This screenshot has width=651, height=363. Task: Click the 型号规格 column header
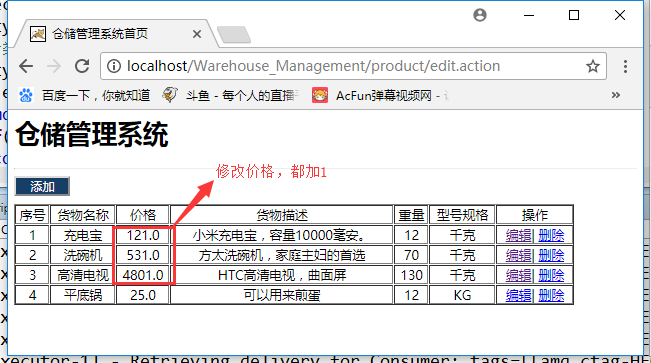(x=462, y=215)
